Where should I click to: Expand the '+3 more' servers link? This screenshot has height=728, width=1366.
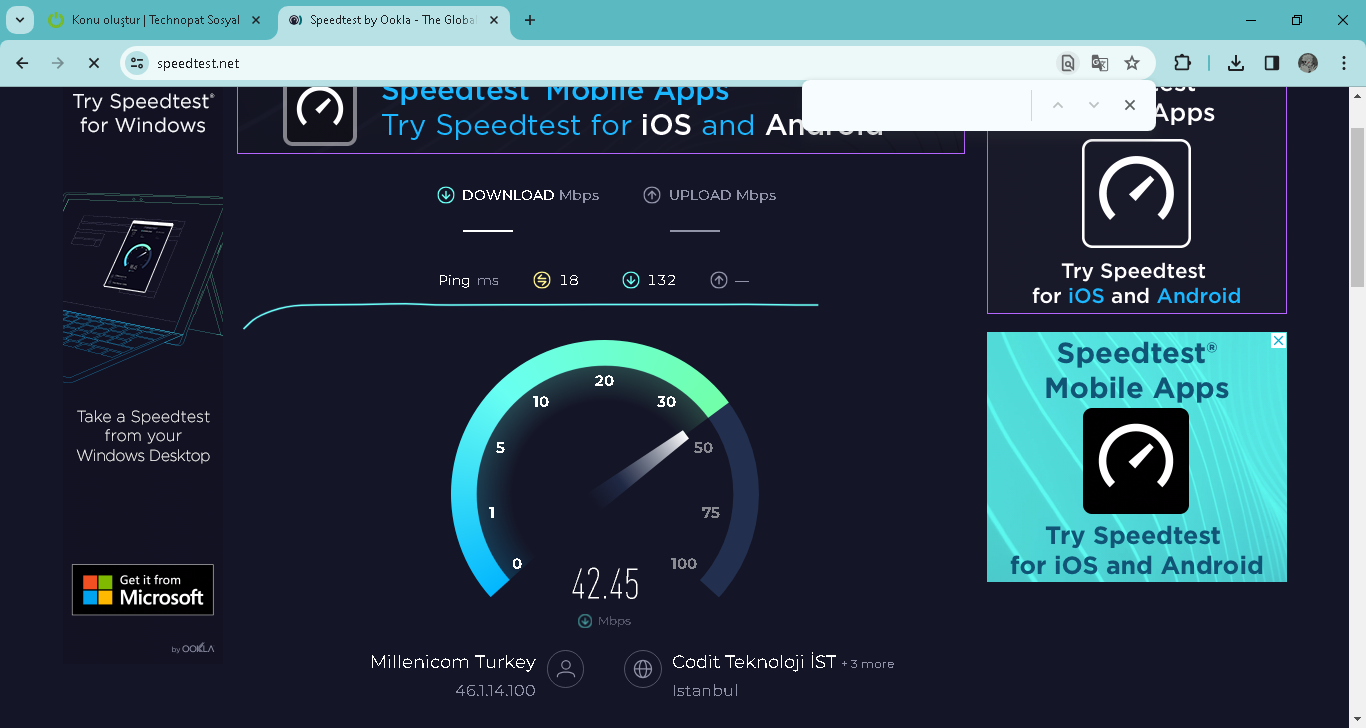[868, 664]
